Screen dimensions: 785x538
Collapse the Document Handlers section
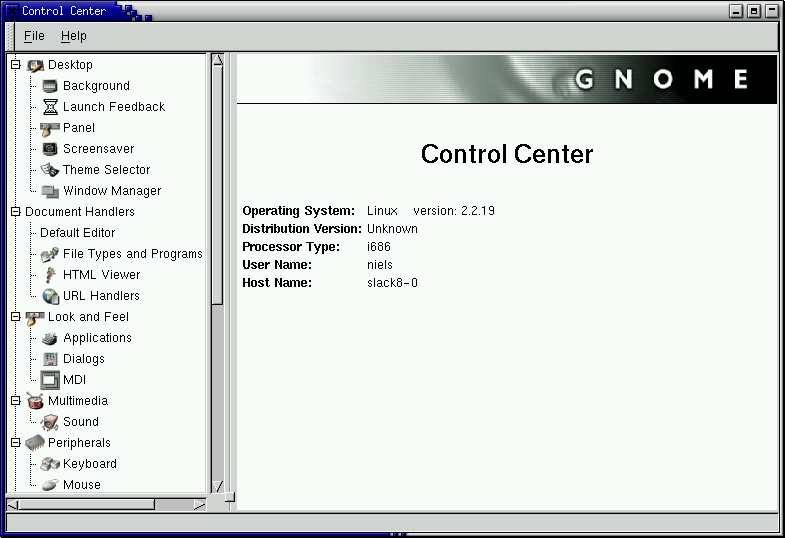pos(15,212)
